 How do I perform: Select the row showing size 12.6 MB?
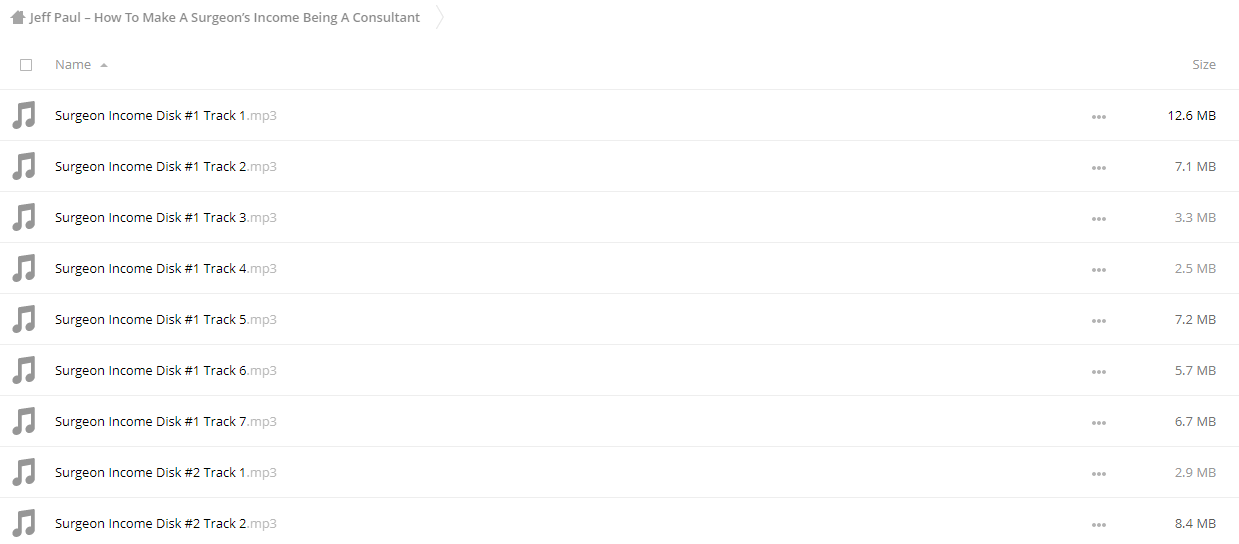coord(619,115)
